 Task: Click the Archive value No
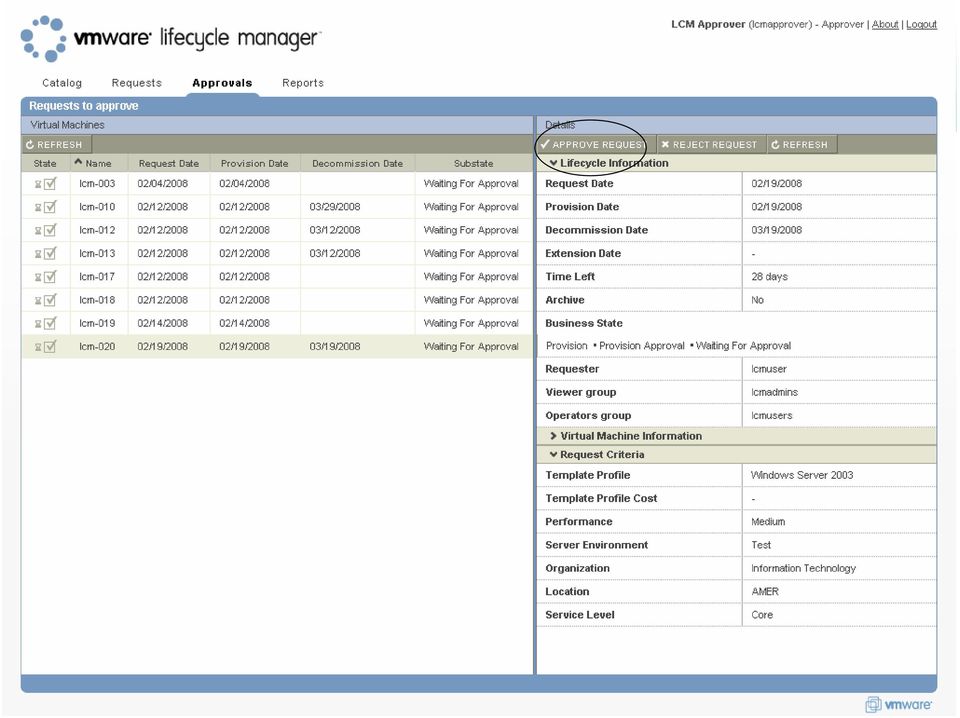757,300
